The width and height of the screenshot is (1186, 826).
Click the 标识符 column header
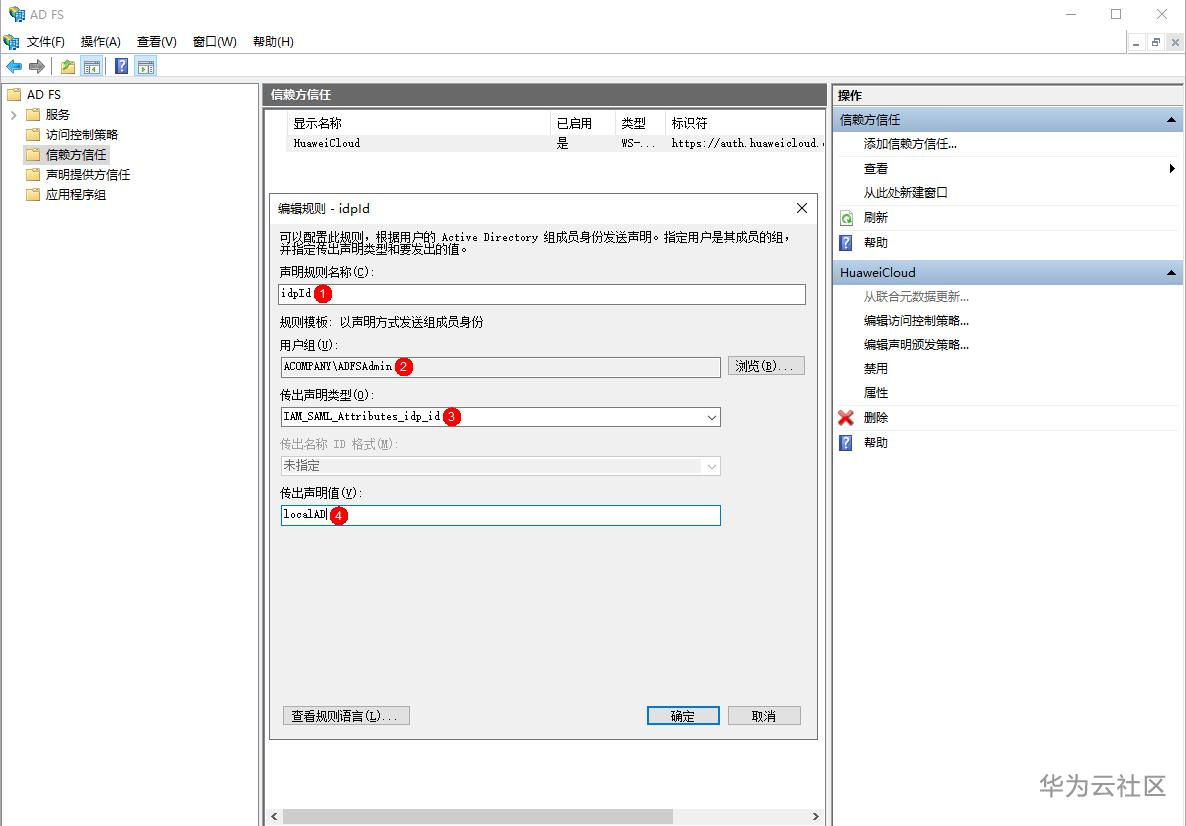[x=745, y=123]
